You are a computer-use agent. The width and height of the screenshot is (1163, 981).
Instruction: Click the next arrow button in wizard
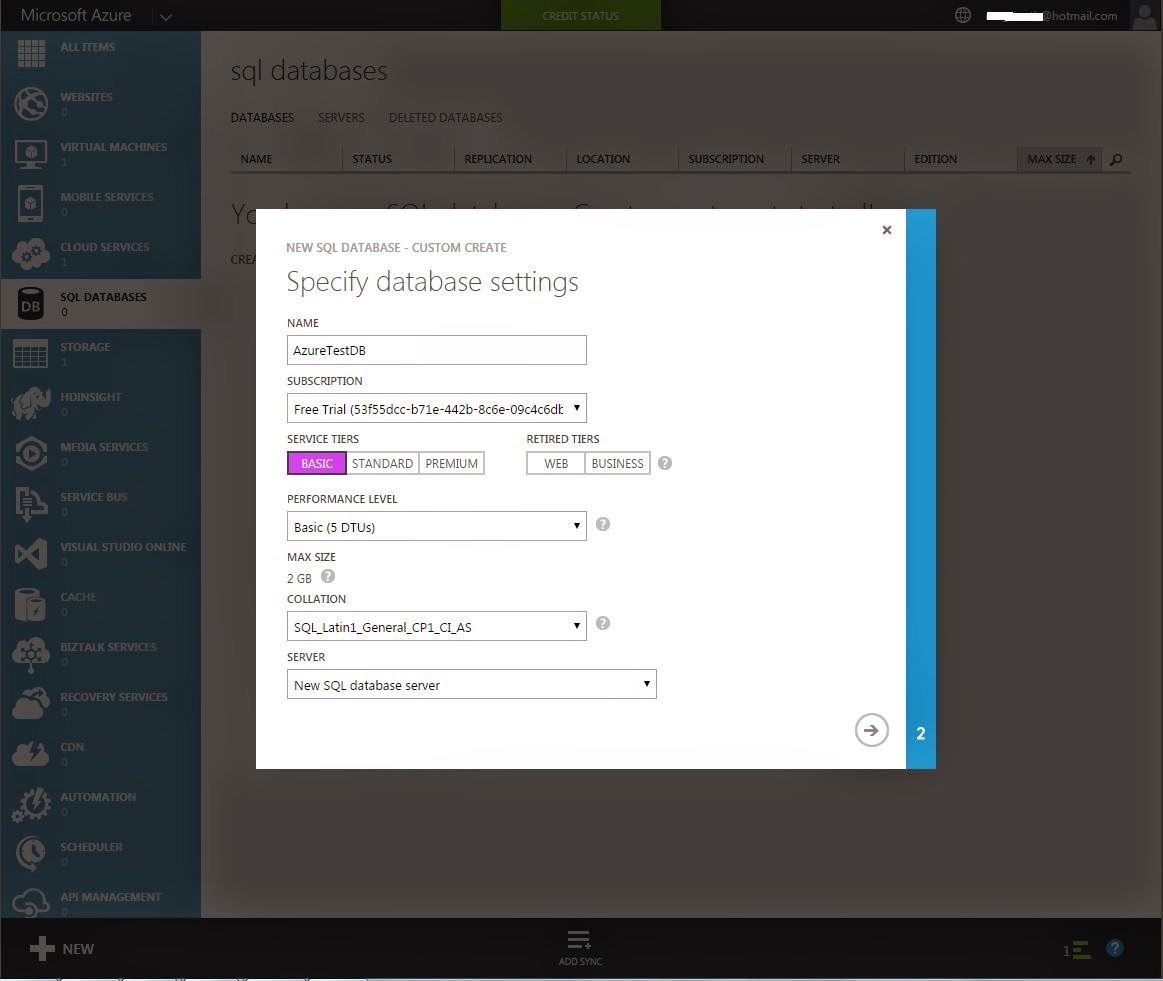[x=872, y=730]
